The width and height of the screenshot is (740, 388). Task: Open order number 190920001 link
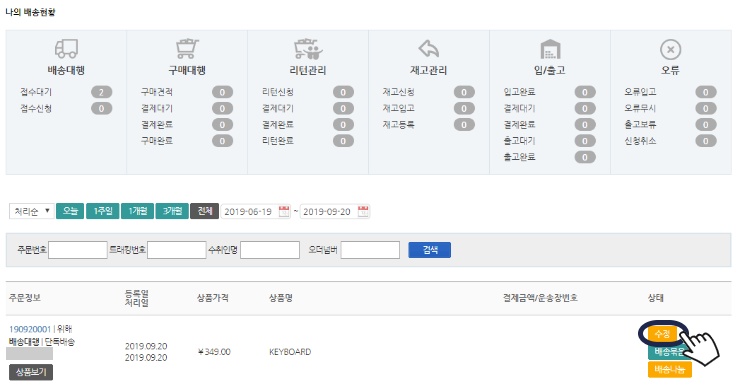[x=30, y=329]
